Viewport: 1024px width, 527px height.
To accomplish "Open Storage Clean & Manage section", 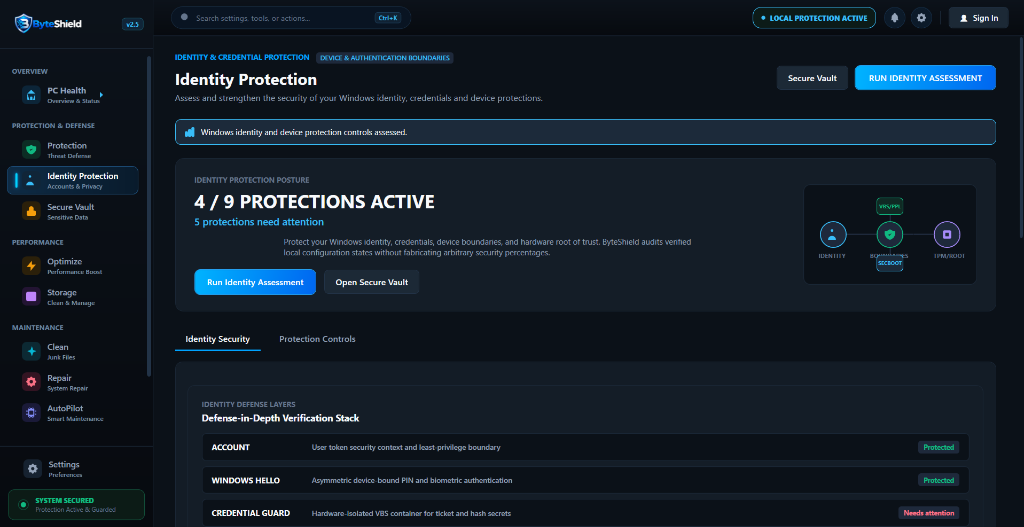I will pyautogui.click(x=72, y=297).
